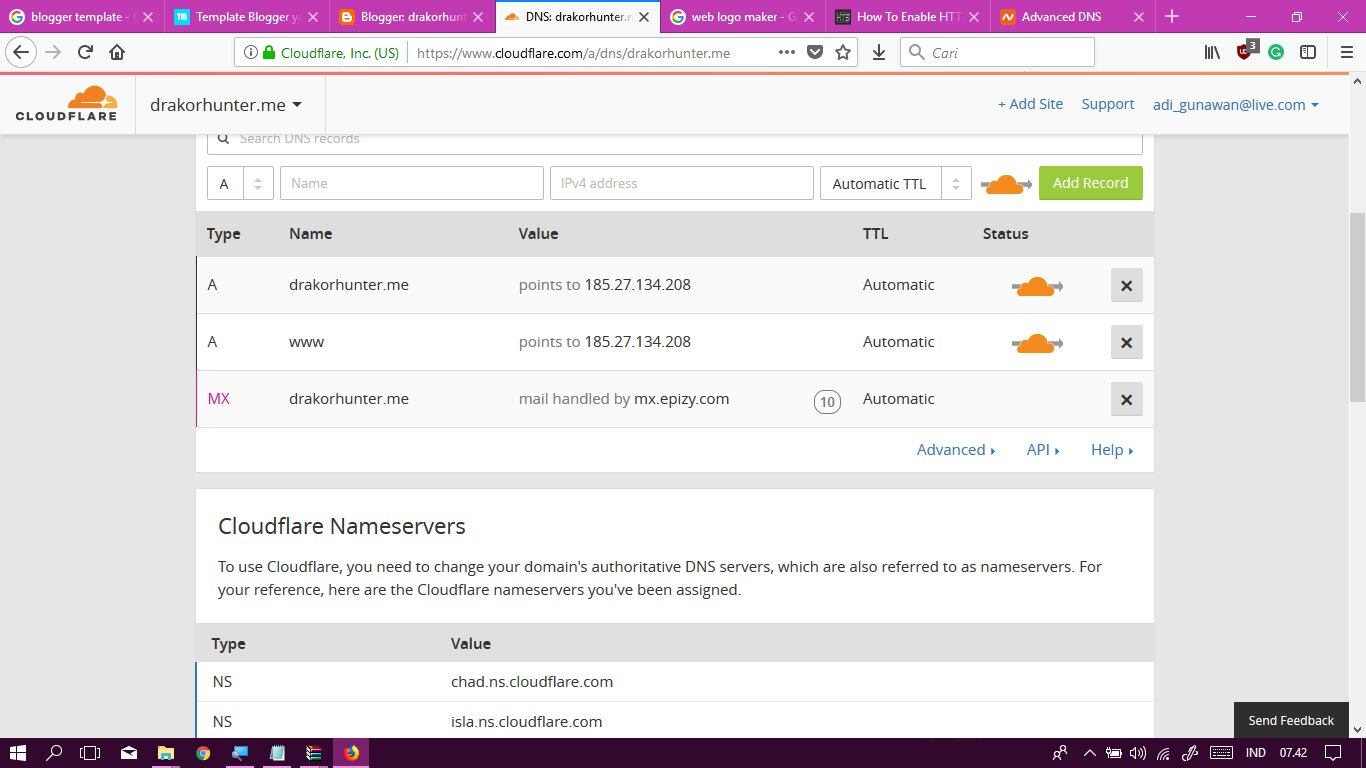Open Chrome from taskbar
Viewport: 1366px width, 768px height.
click(x=203, y=753)
